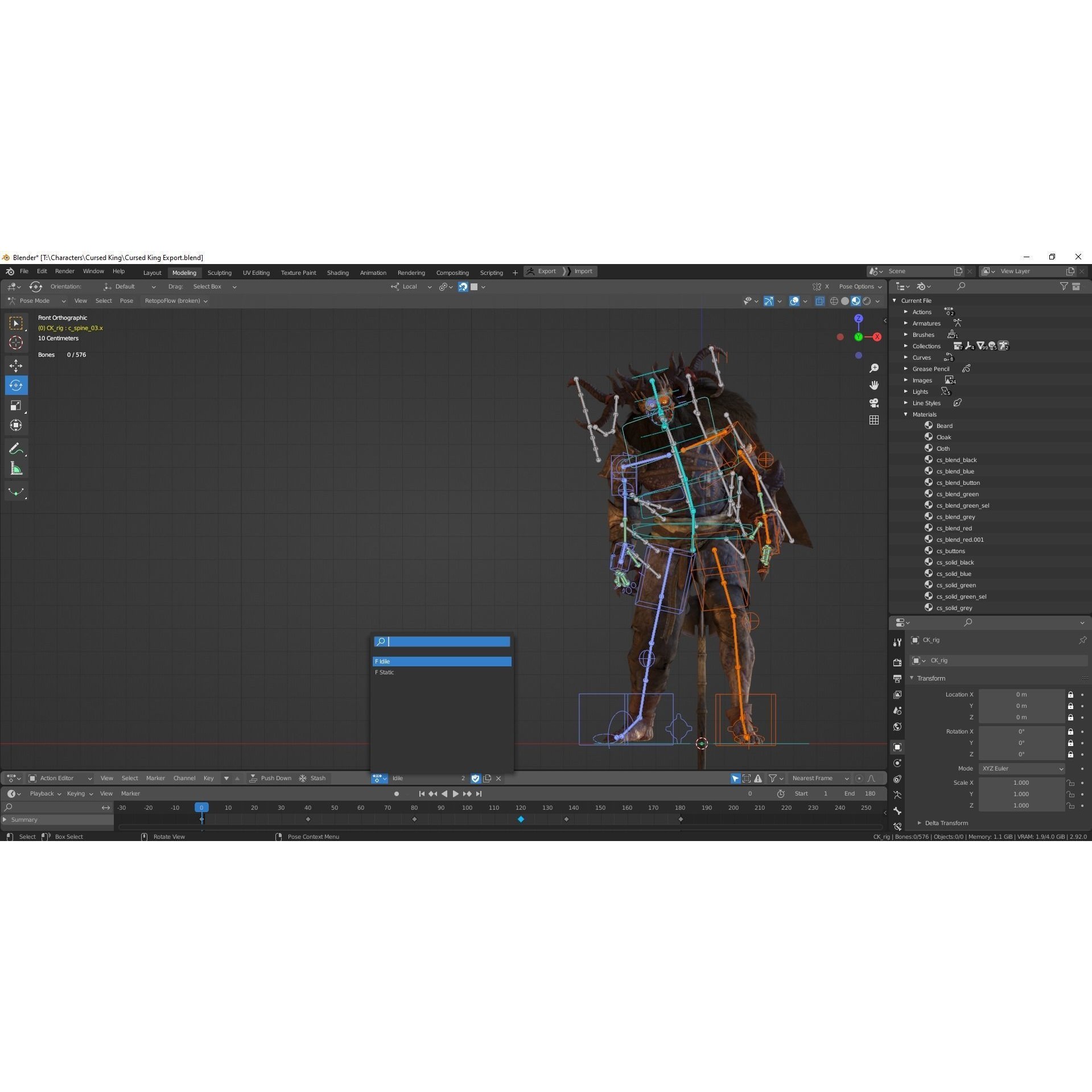Switch to the Animation workspace tab
The height and width of the screenshot is (1092, 1092).
pos(373,272)
